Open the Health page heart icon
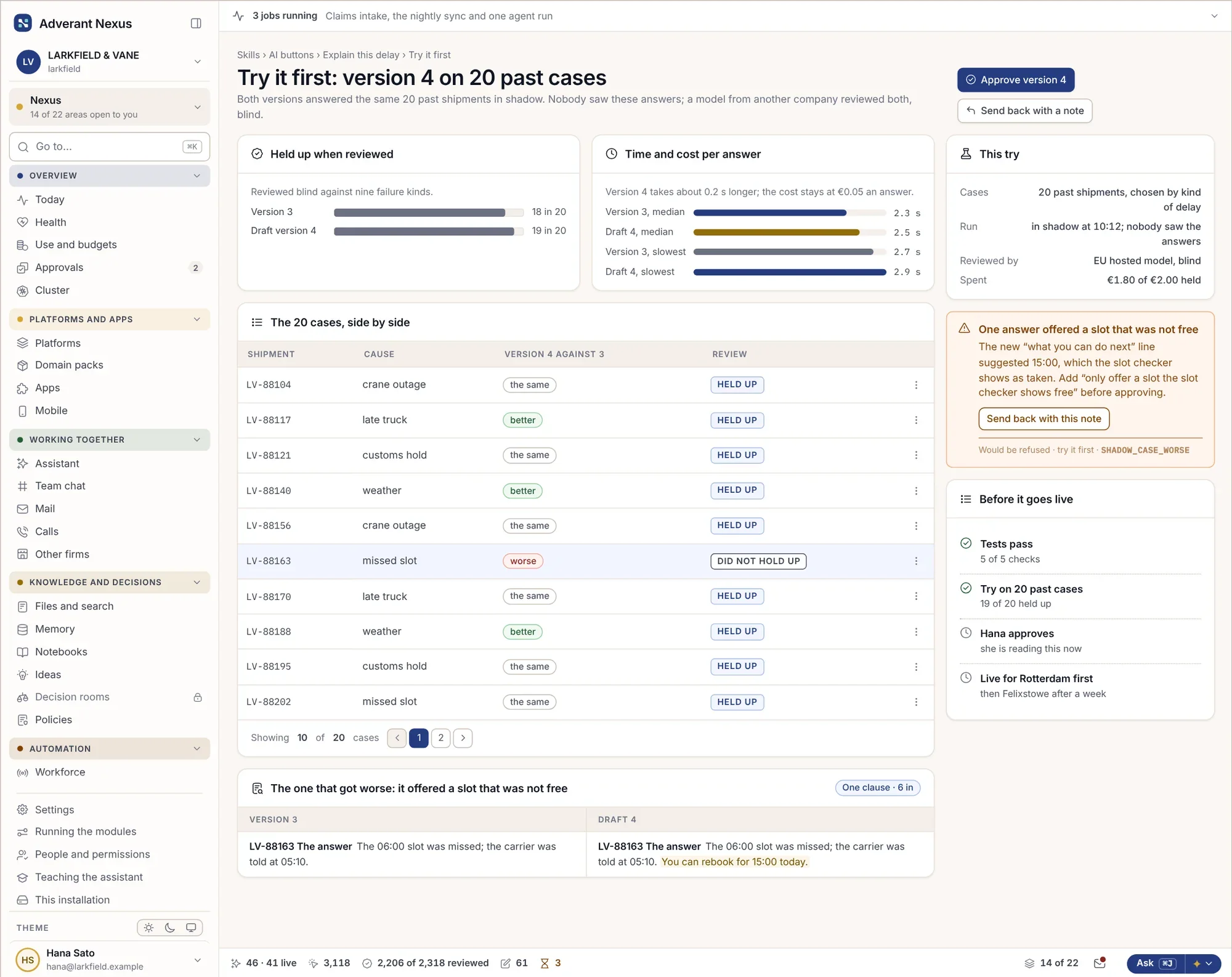 pyautogui.click(x=23, y=222)
